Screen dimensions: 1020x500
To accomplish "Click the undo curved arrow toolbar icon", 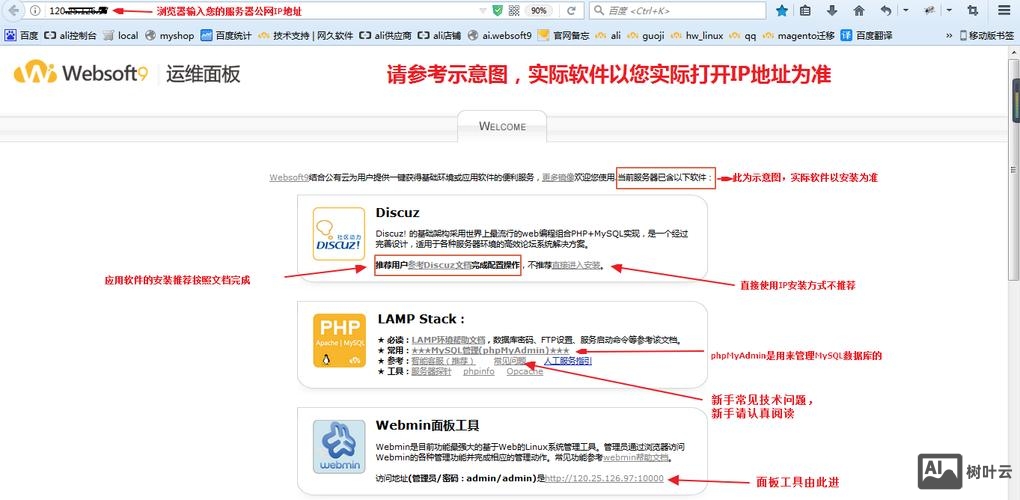I will [x=886, y=10].
